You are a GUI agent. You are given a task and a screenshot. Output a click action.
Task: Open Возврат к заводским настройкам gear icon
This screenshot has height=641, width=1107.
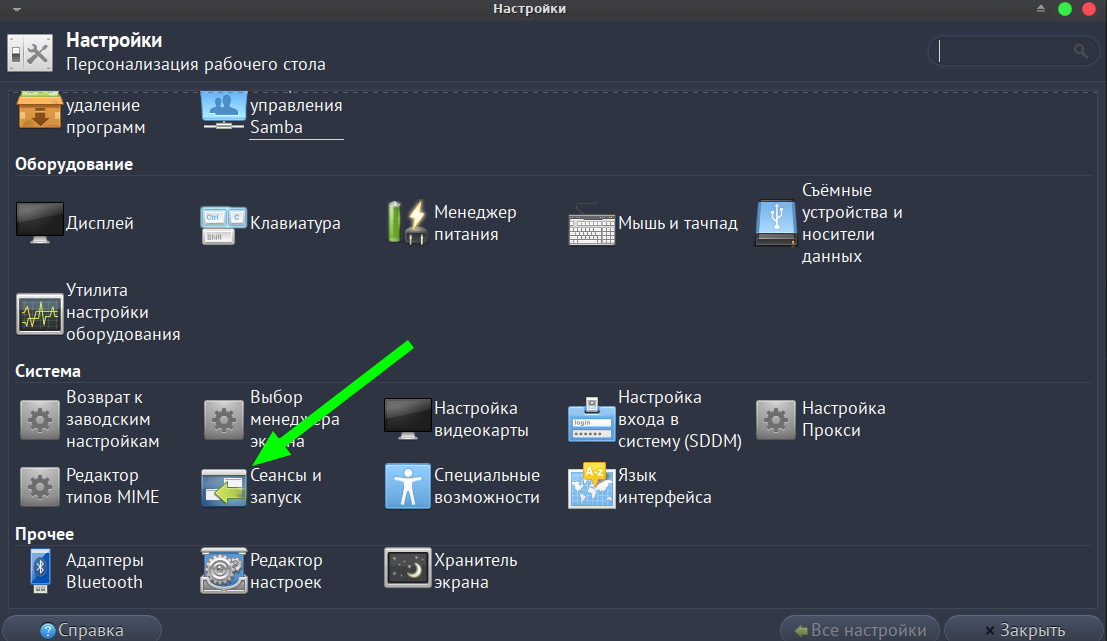point(40,420)
